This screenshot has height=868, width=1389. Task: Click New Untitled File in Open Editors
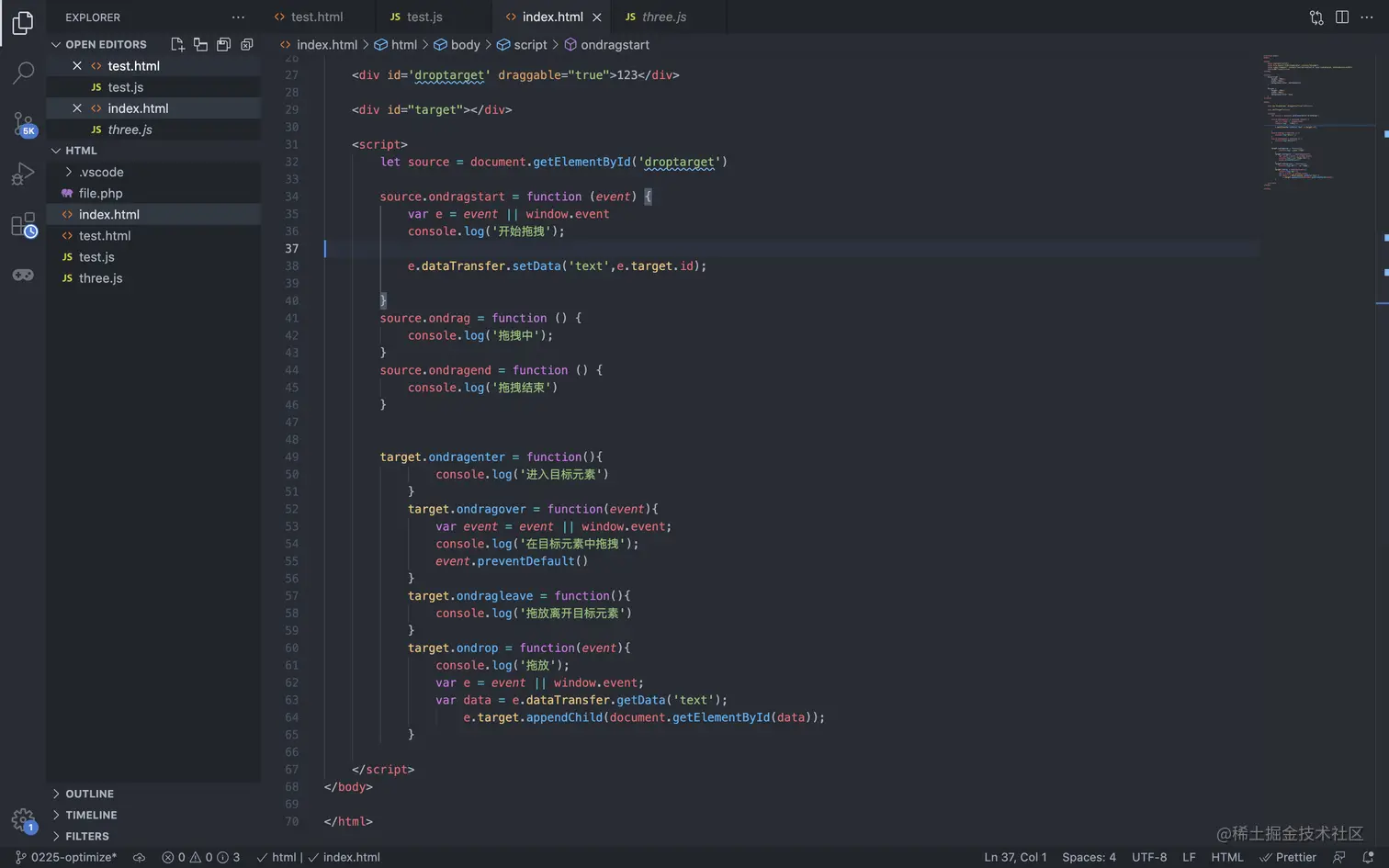click(x=177, y=44)
